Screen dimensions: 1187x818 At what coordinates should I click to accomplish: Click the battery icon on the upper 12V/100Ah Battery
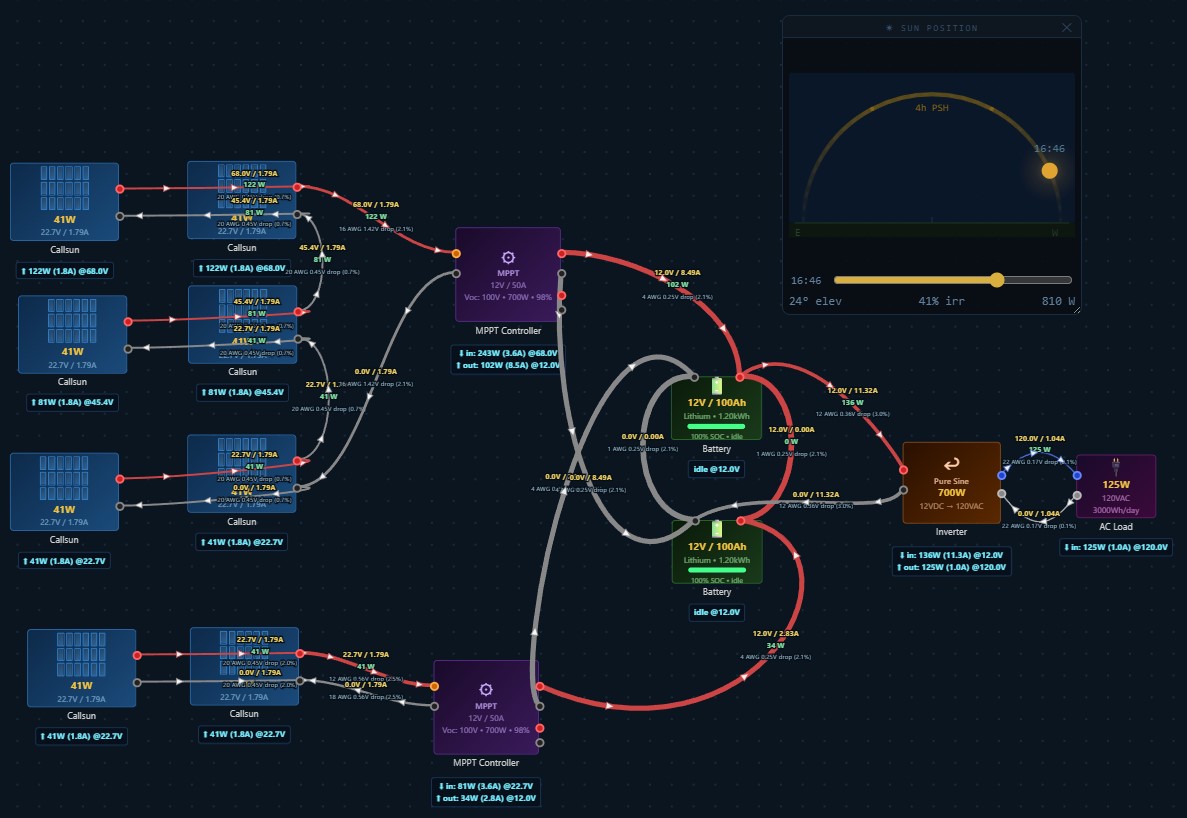point(716,386)
